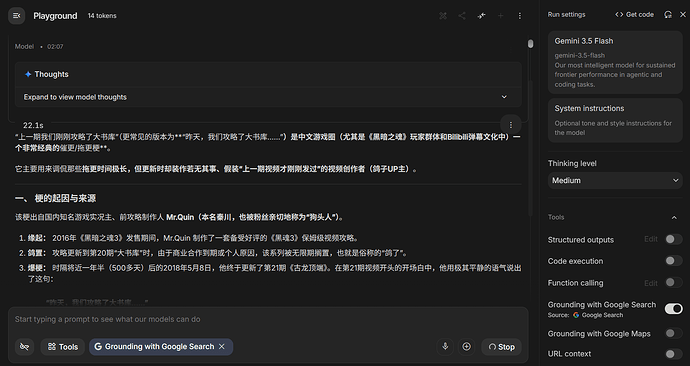The image size is (690, 366).
Task: Click the Grounding with Google Search chip label
Action: click(159, 347)
